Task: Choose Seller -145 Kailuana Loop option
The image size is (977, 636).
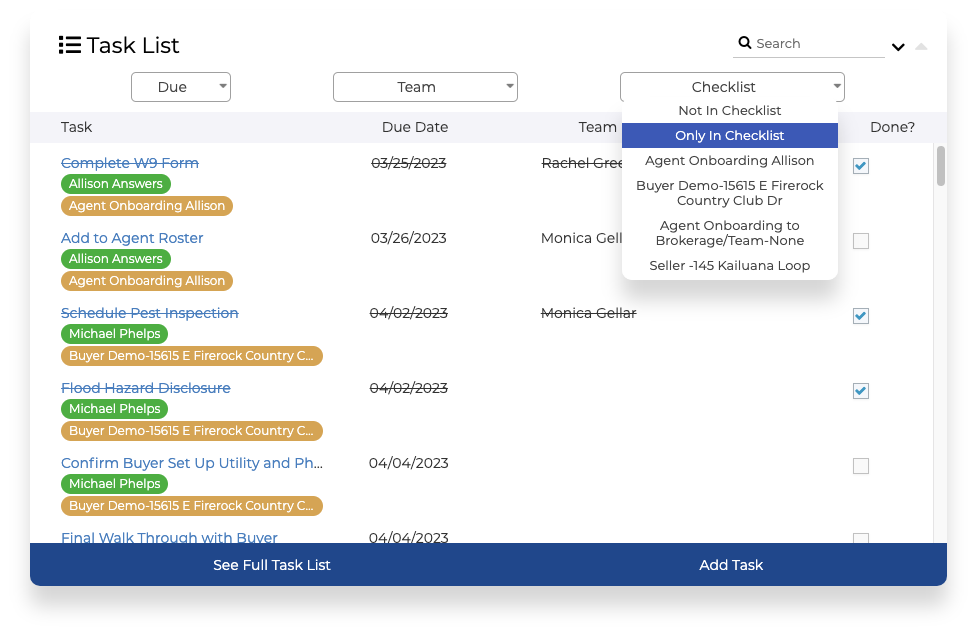Action: point(730,266)
